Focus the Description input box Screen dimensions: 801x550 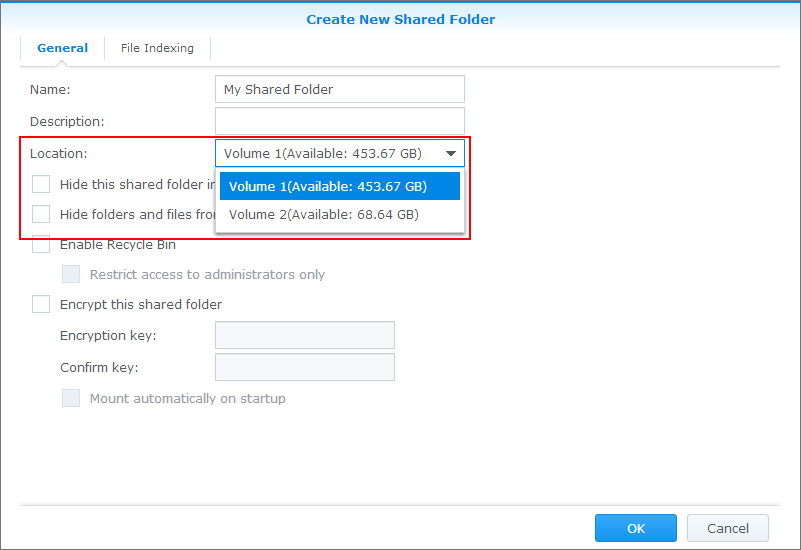tap(339, 121)
